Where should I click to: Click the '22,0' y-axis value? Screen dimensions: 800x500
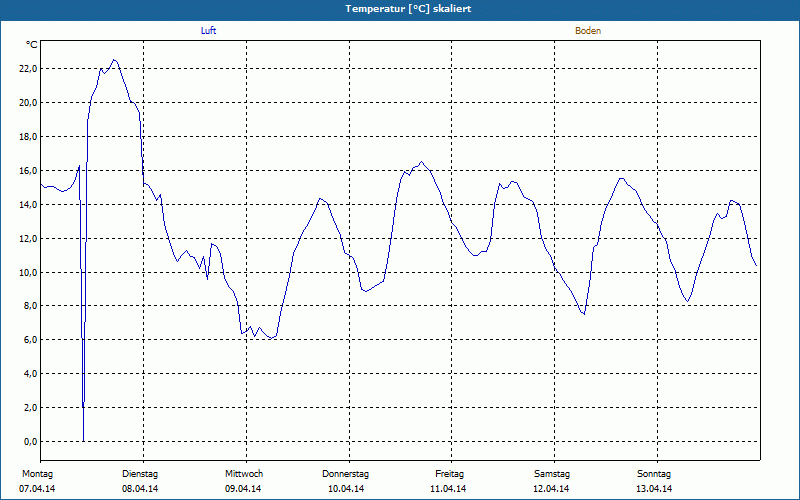pos(28,69)
